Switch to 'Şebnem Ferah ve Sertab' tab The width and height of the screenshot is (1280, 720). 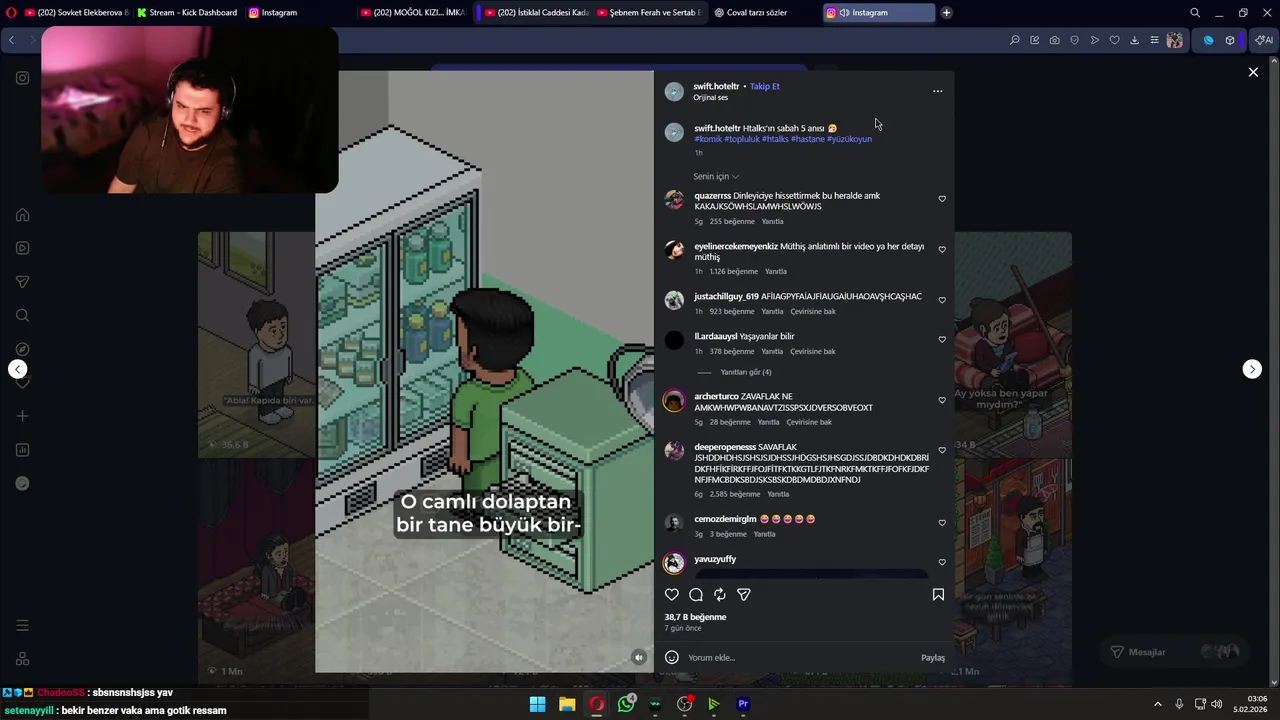coord(649,13)
